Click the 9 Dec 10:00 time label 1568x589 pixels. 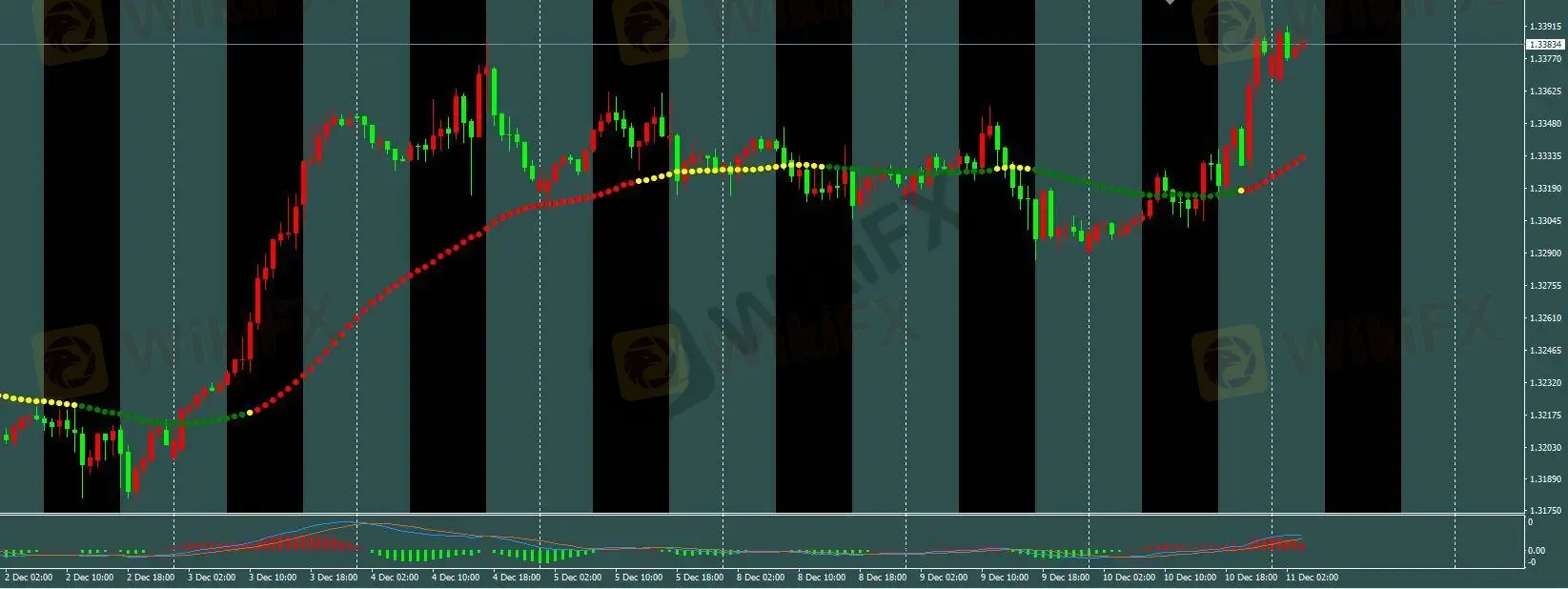point(1005,578)
